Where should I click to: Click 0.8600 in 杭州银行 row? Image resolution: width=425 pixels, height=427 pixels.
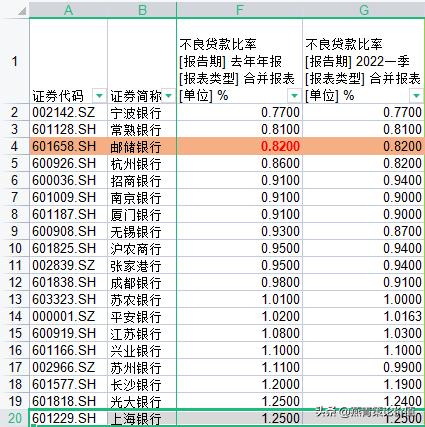pos(280,163)
